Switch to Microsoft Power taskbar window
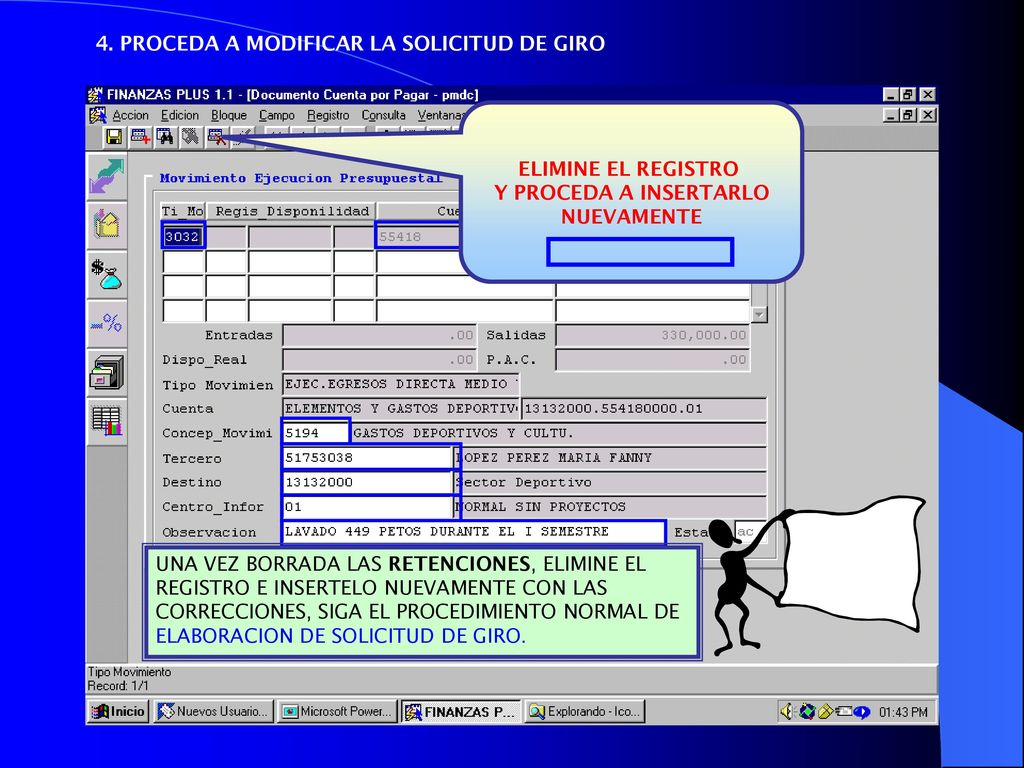This screenshot has height=768, width=1024. pos(337,711)
